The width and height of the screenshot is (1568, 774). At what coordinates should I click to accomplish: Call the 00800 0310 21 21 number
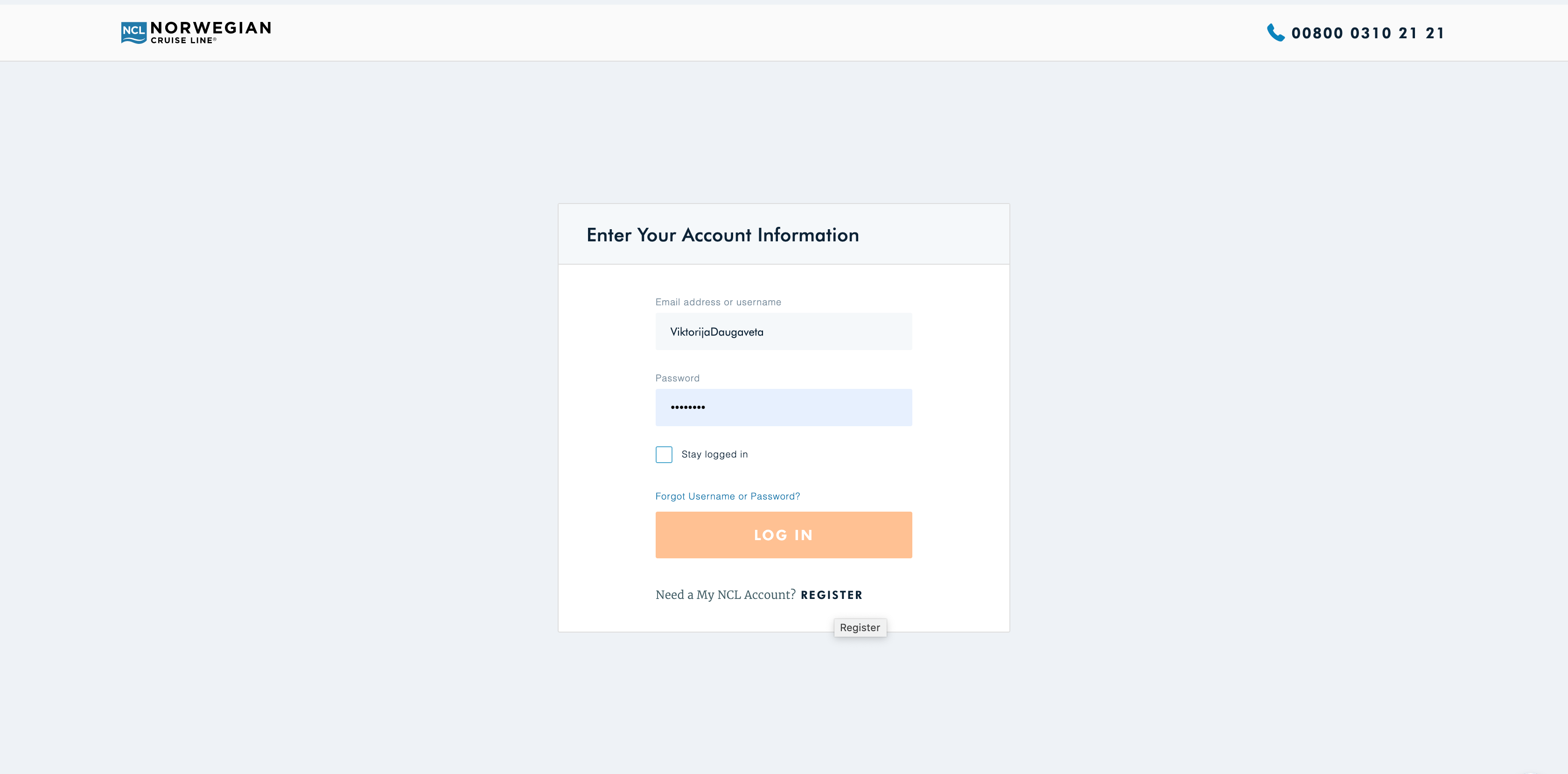(1368, 33)
